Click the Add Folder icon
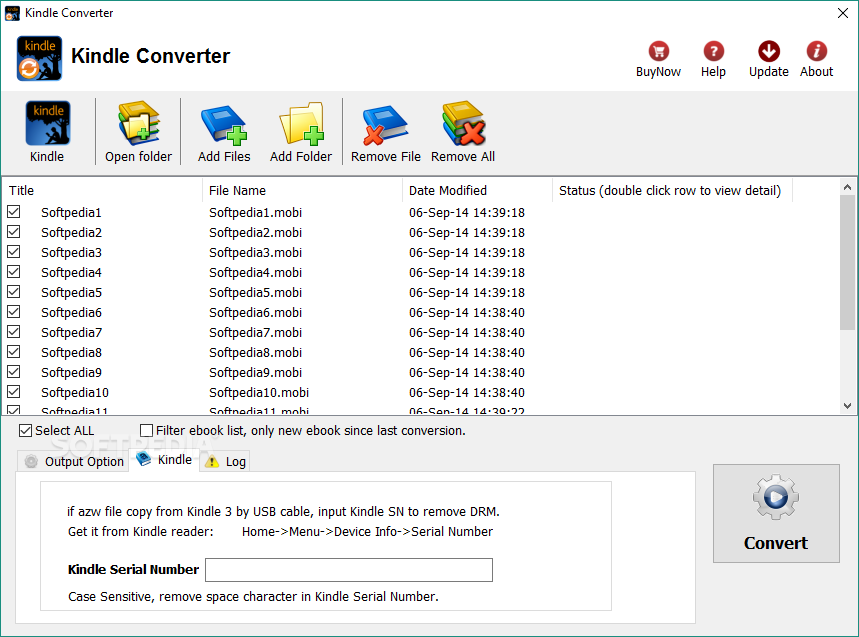 (301, 123)
